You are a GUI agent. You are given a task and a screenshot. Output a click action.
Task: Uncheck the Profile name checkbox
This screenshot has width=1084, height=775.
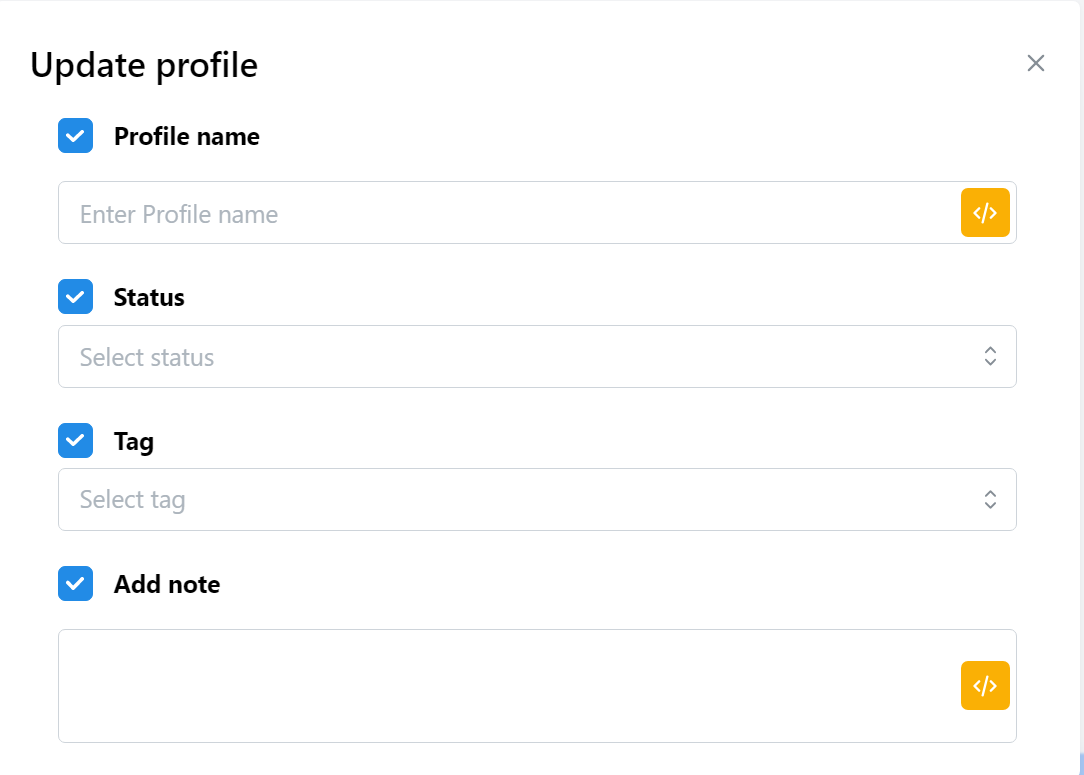(x=75, y=136)
